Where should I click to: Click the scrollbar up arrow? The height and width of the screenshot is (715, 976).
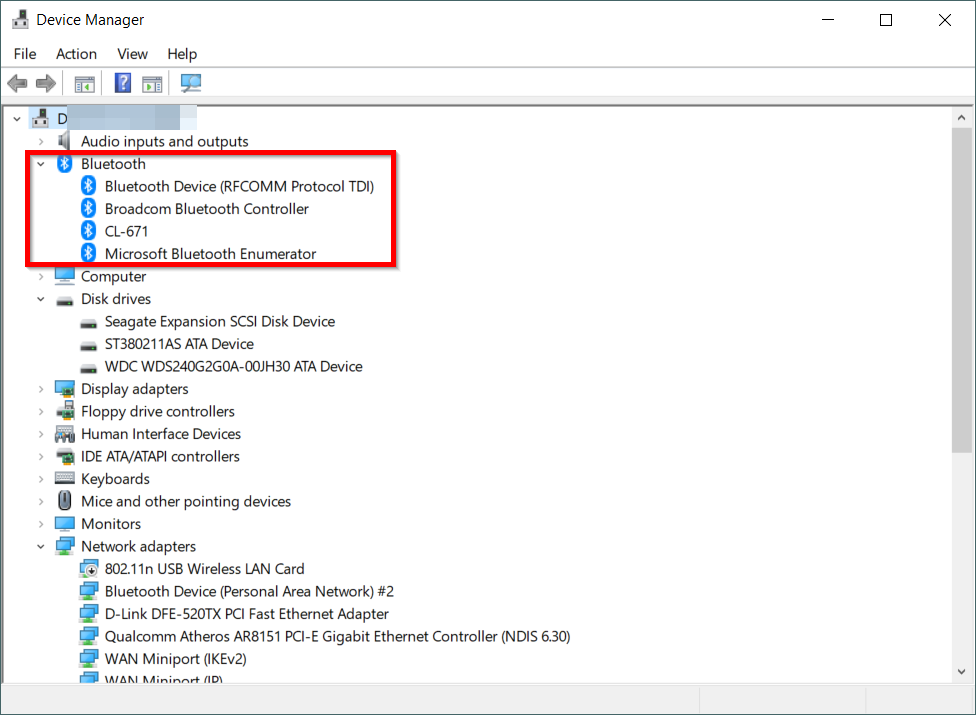coord(962,118)
